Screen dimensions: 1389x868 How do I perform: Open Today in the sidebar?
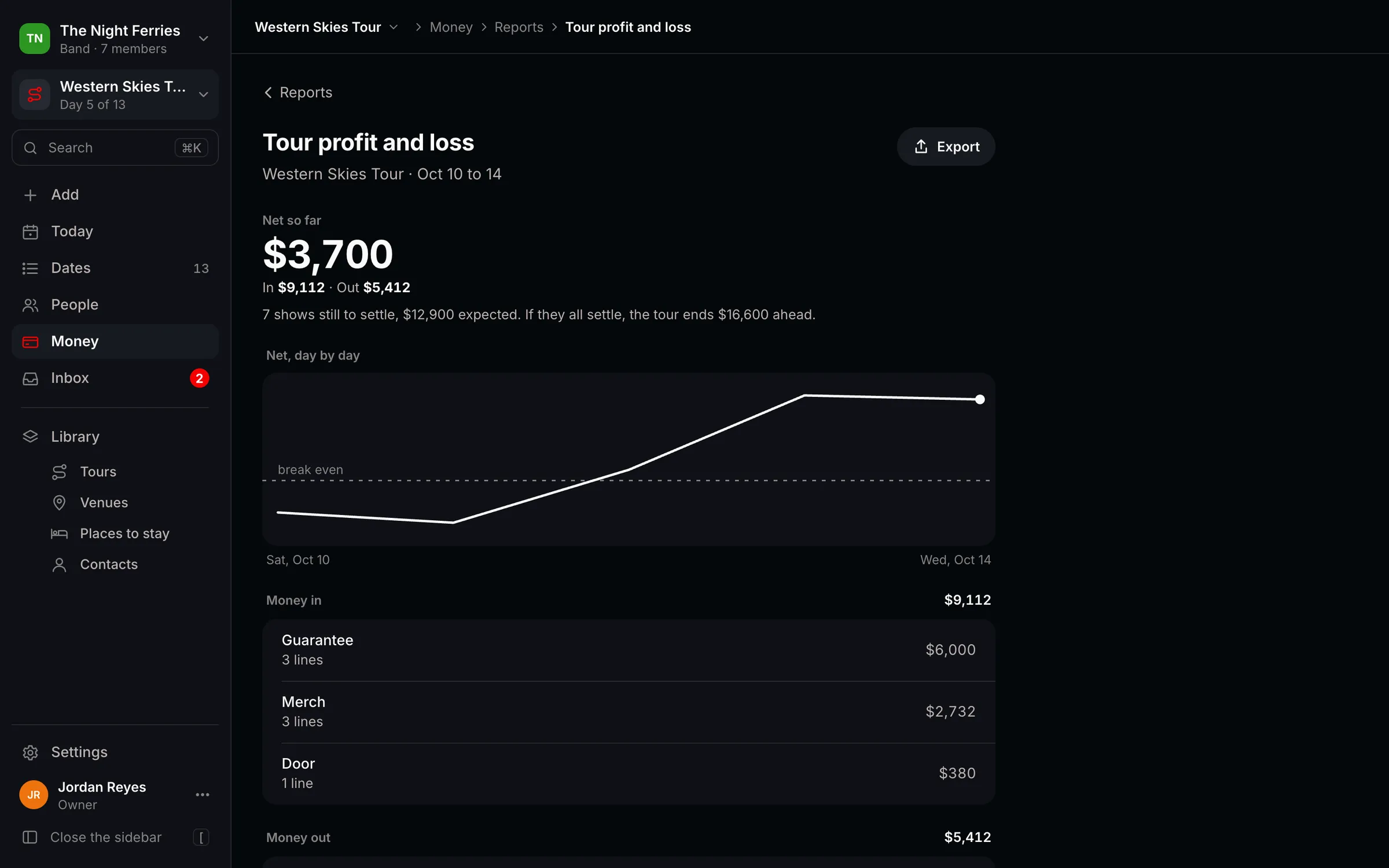coord(115,231)
